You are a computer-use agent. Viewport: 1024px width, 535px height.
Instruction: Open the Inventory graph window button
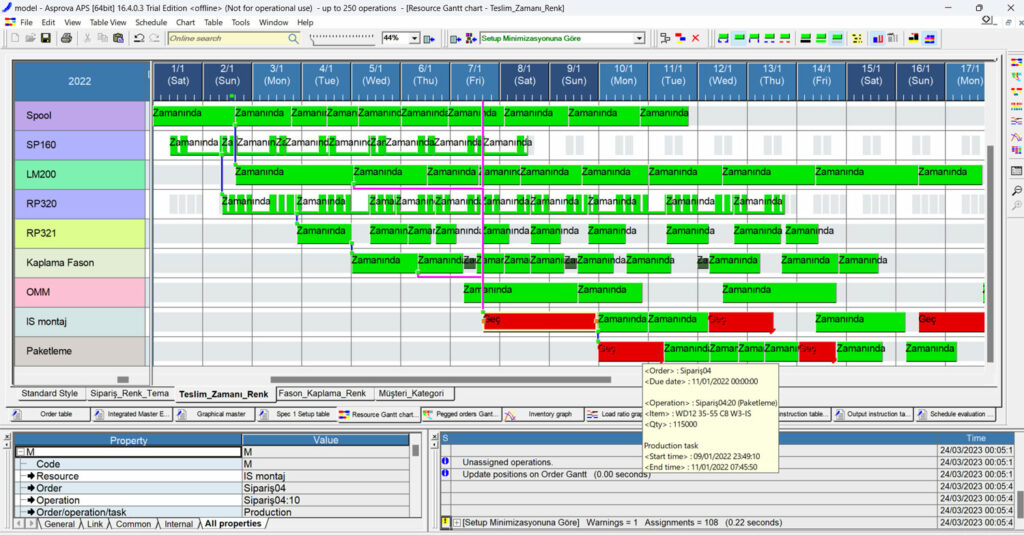coord(542,414)
